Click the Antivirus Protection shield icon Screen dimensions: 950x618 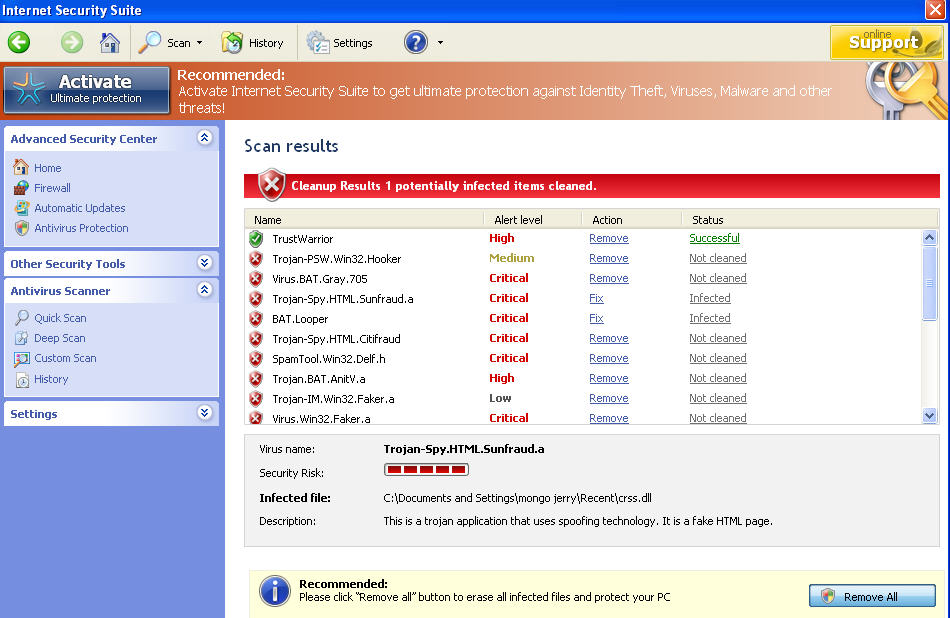click(22, 228)
